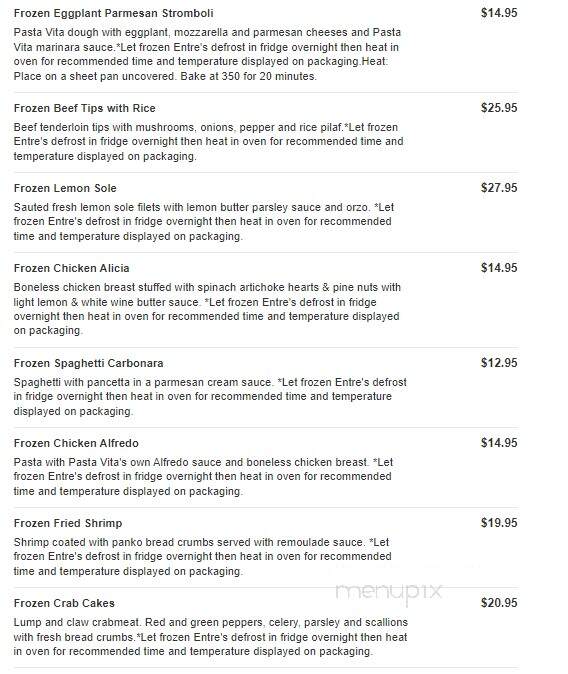The image size is (568, 674).
Task: Open the Frozen Fried Shrimp item
Action: pyautogui.click(x=68, y=523)
